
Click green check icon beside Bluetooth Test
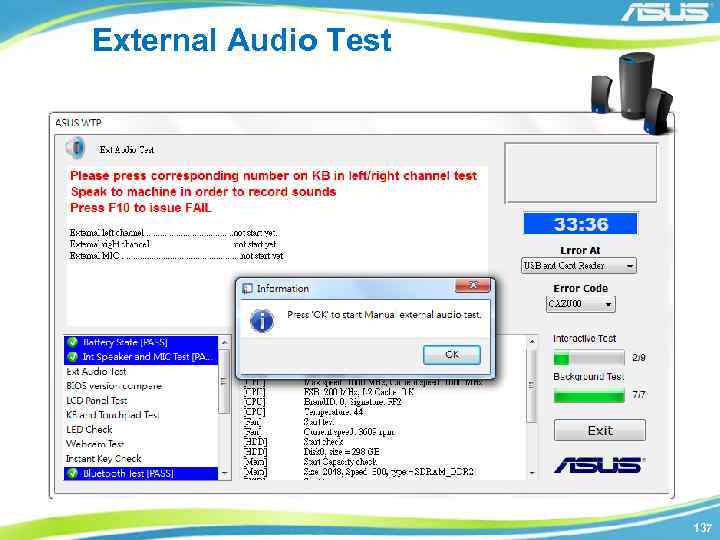coord(73,473)
